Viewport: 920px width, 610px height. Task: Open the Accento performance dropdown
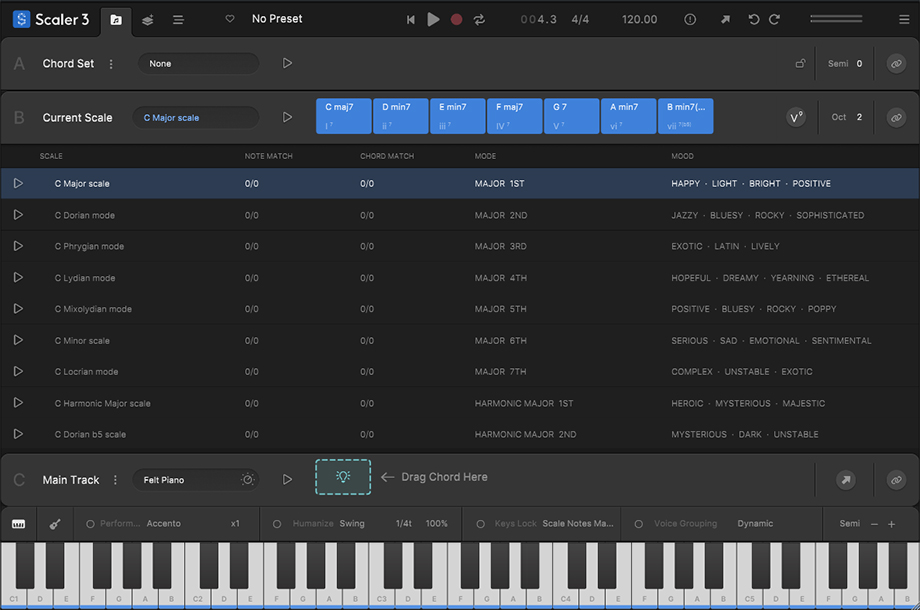click(x=164, y=524)
